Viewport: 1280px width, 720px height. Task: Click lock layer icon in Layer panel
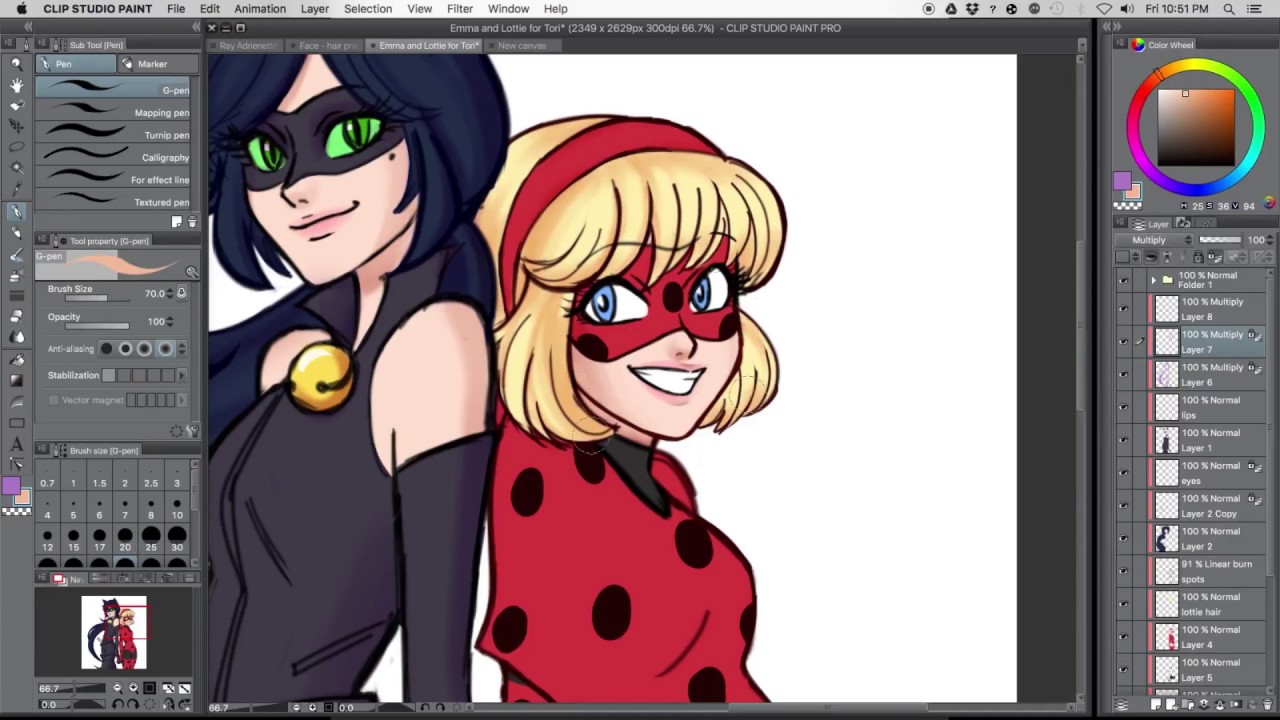pos(1198,257)
